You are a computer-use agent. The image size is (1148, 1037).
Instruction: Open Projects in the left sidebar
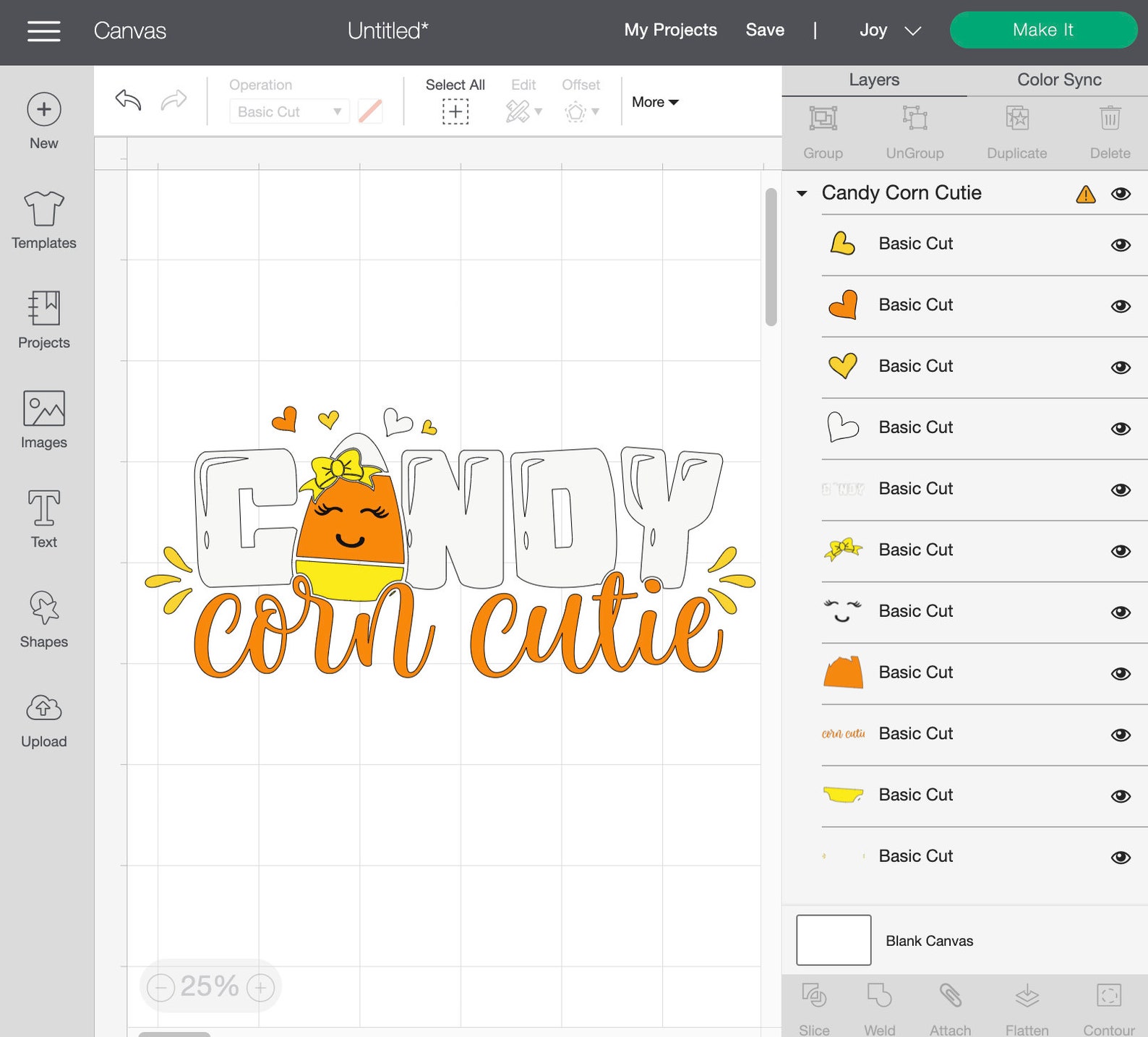pos(44,320)
